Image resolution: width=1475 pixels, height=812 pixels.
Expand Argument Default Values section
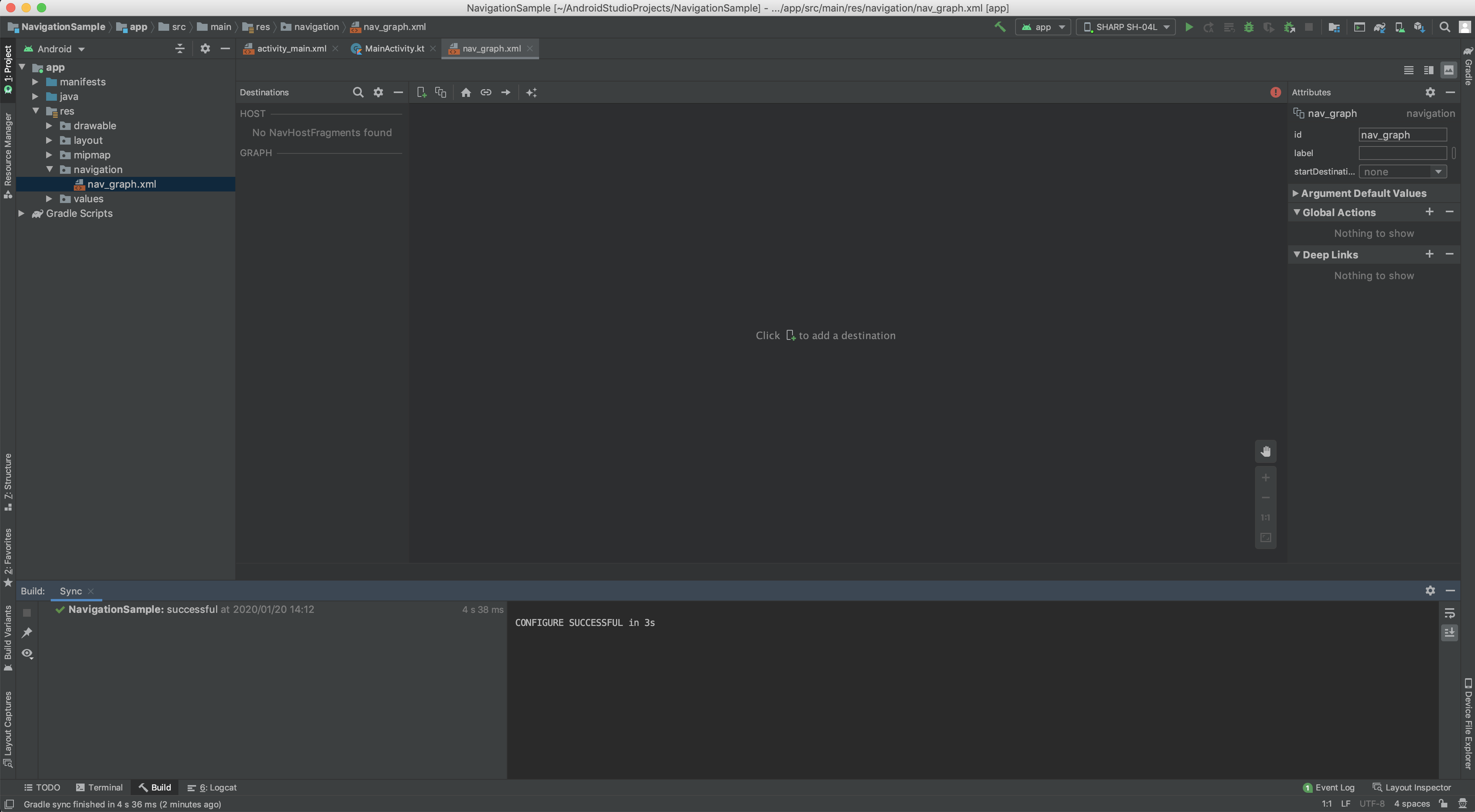[x=1295, y=193]
